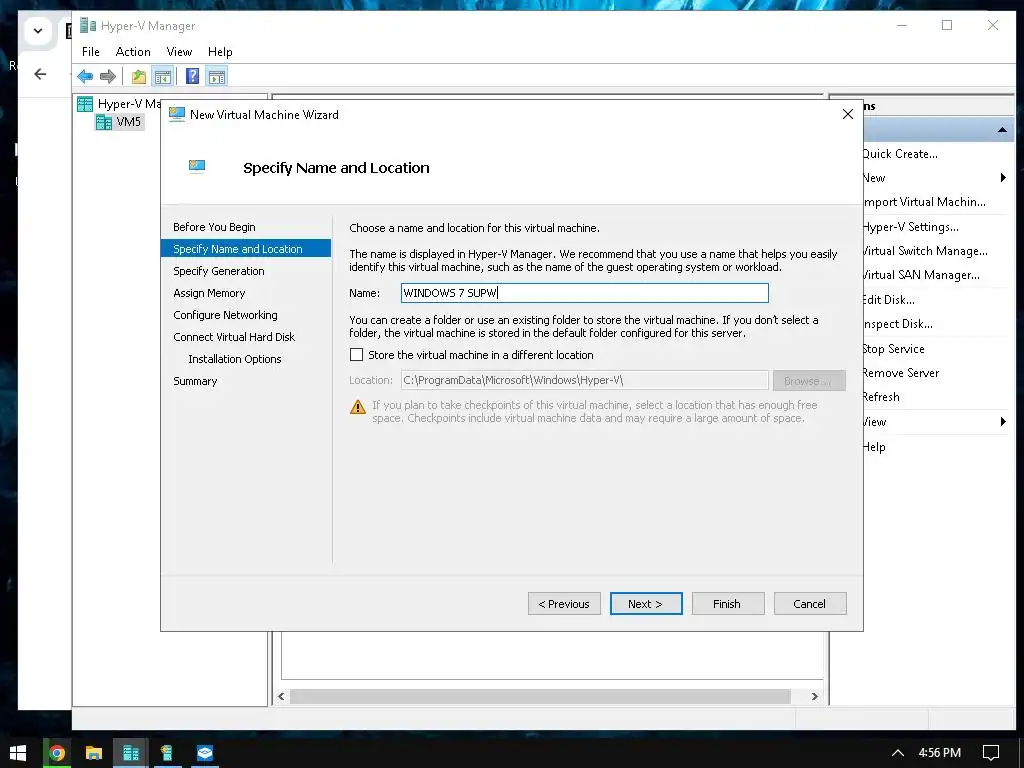
Task: Open File Explorer from the taskbar
Action: pos(93,753)
